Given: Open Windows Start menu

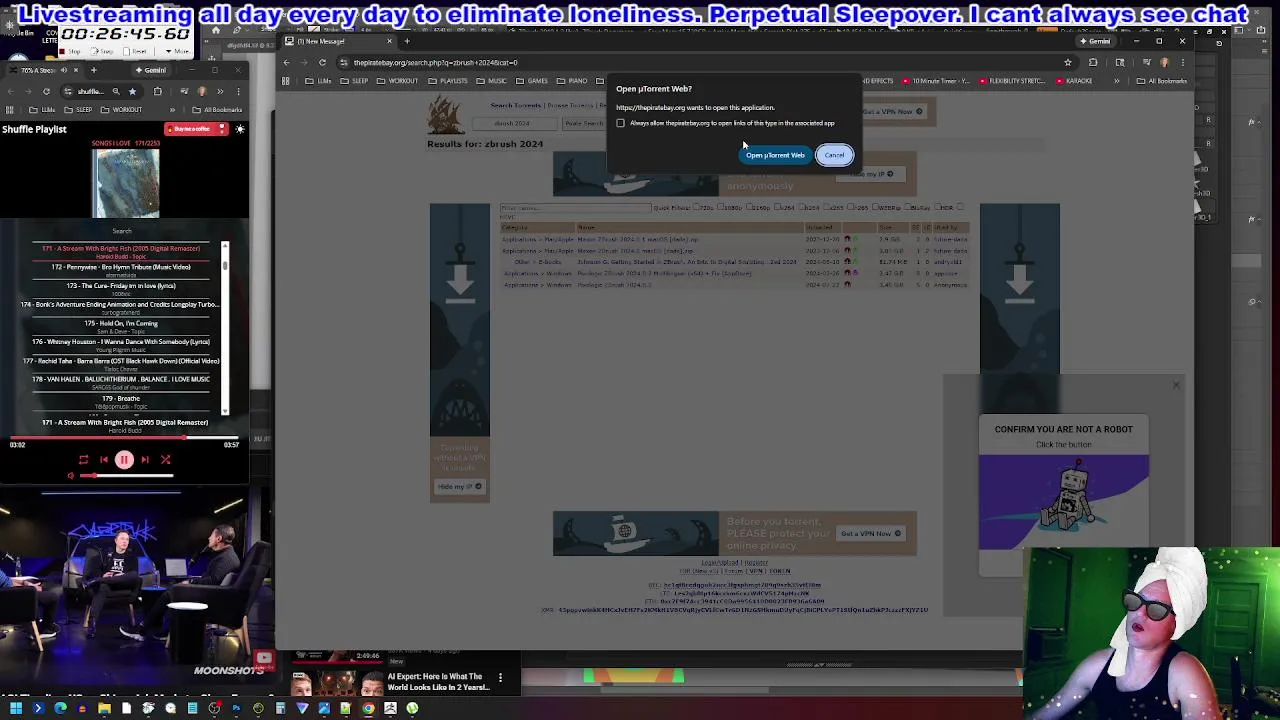Looking at the screenshot, I should [16, 708].
